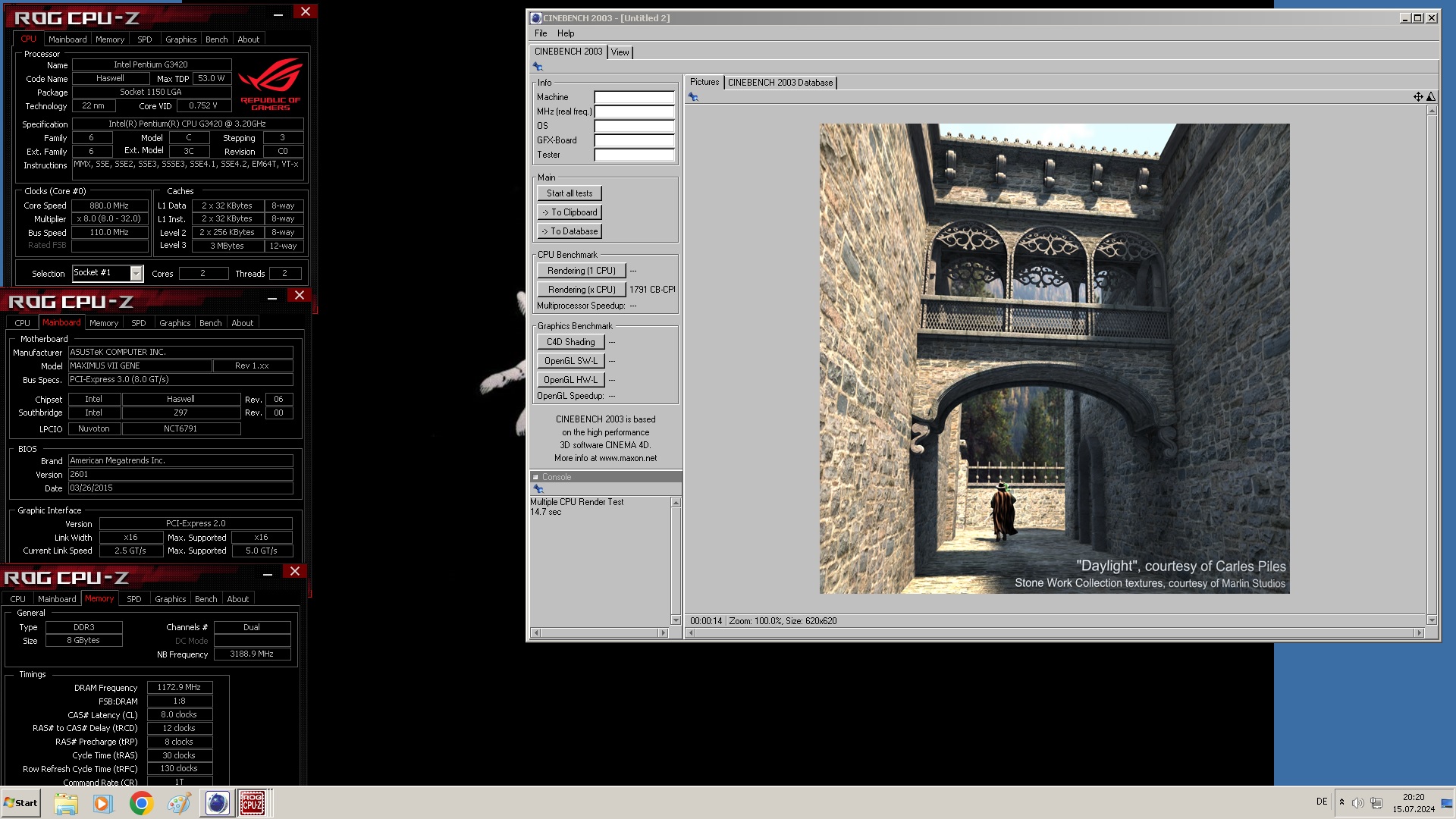Open Paint from the taskbar

[179, 803]
